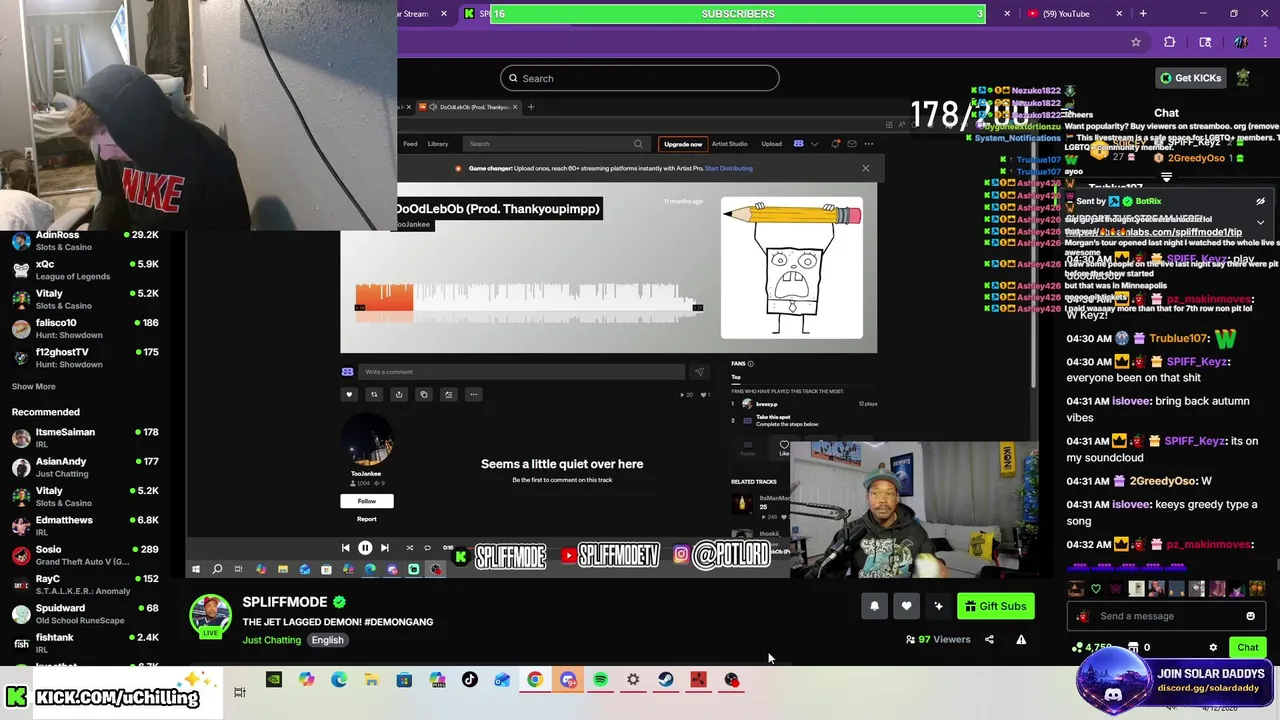Open f12ghostTV channel in sidebar
Image resolution: width=1280 pixels, height=720 pixels.
tap(85, 358)
